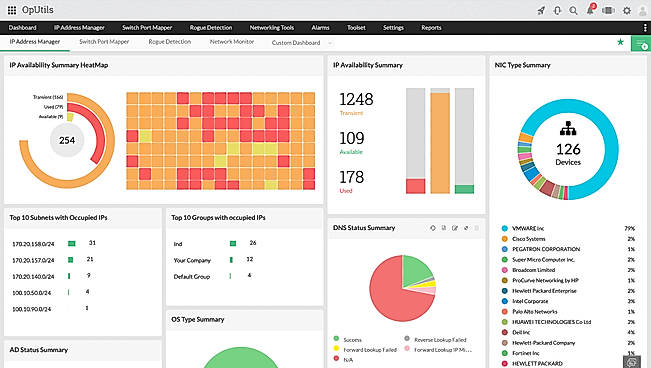Click the orange Transient bar in availability chart
651x368 pixels.
[x=440, y=143]
